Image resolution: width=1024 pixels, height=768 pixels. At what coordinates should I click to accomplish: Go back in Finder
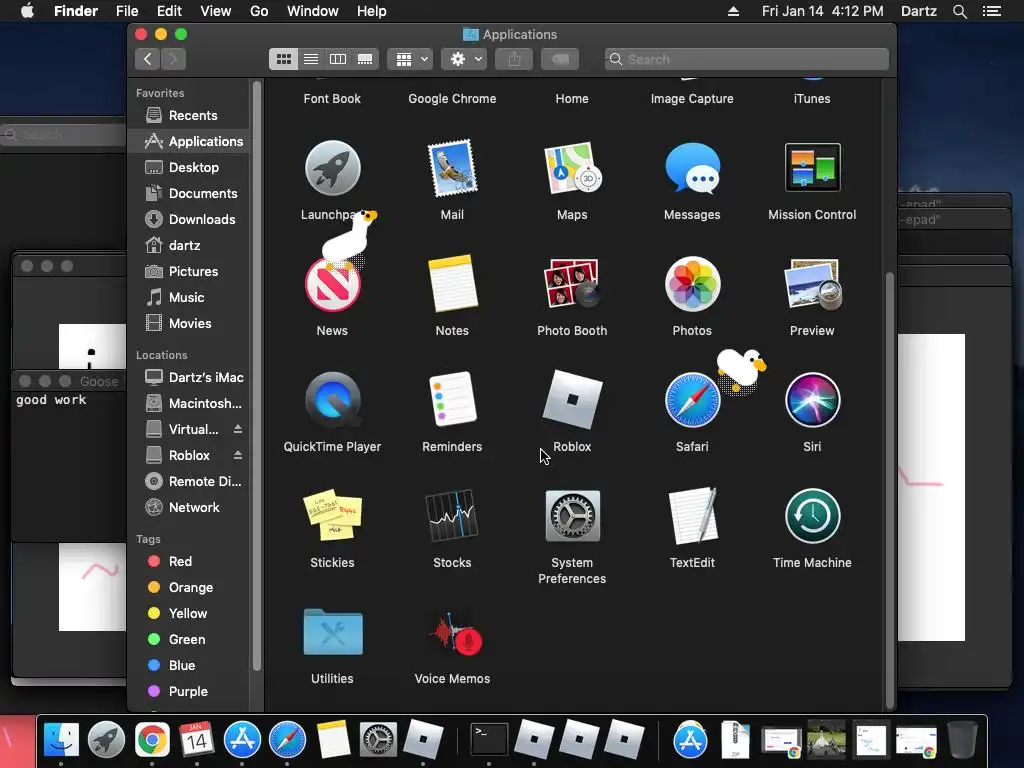(148, 59)
